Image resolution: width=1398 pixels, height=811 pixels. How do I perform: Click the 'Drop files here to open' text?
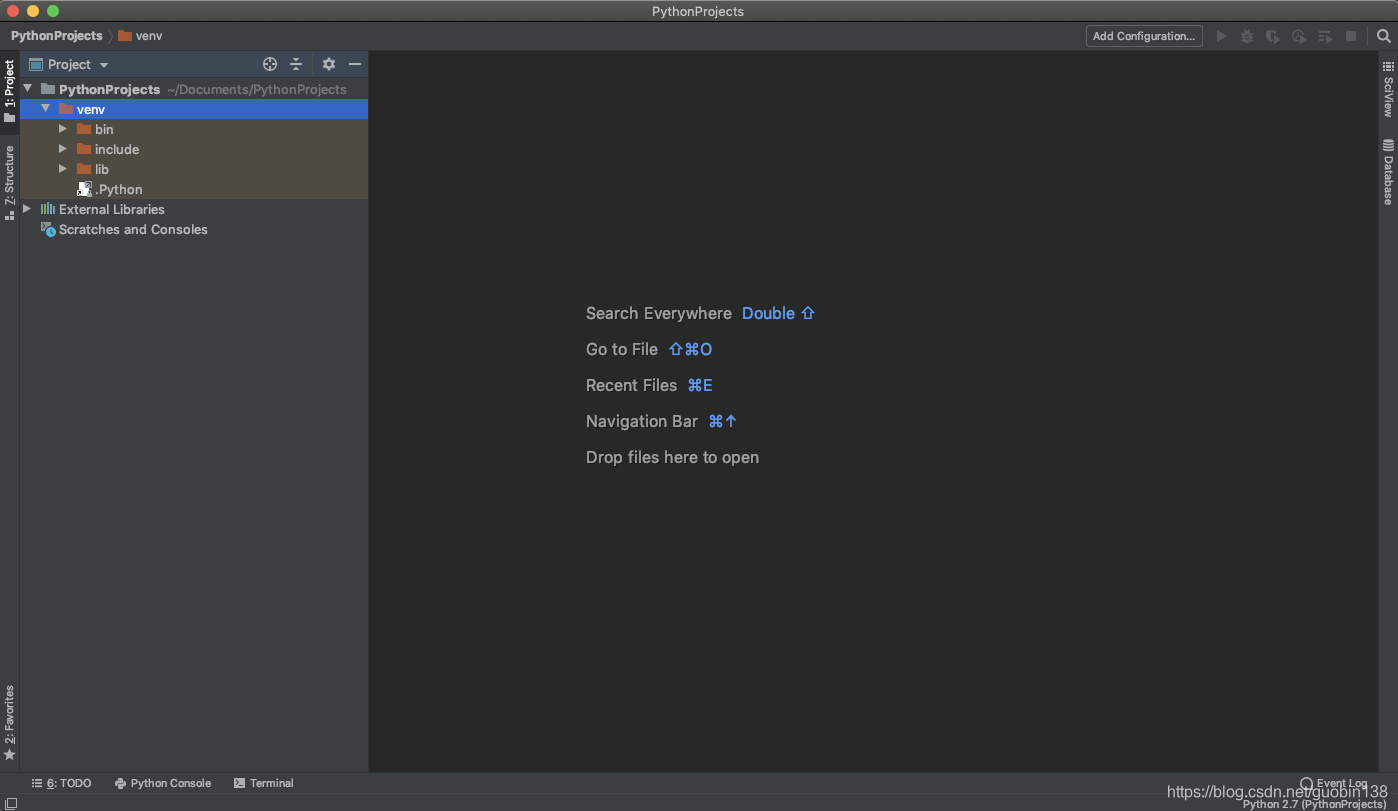click(672, 457)
